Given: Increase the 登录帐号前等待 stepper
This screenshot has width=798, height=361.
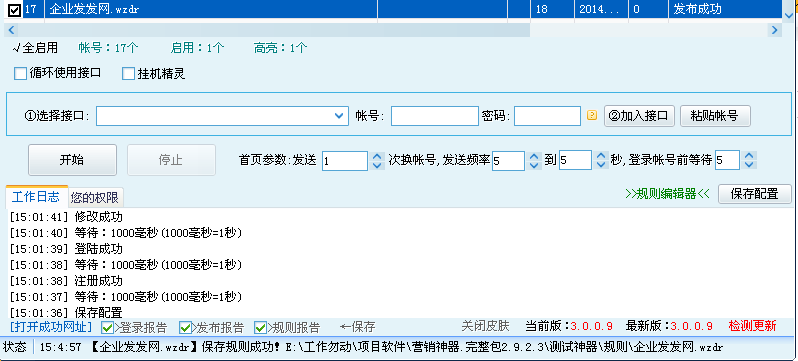Looking at the screenshot, I should (749, 156).
